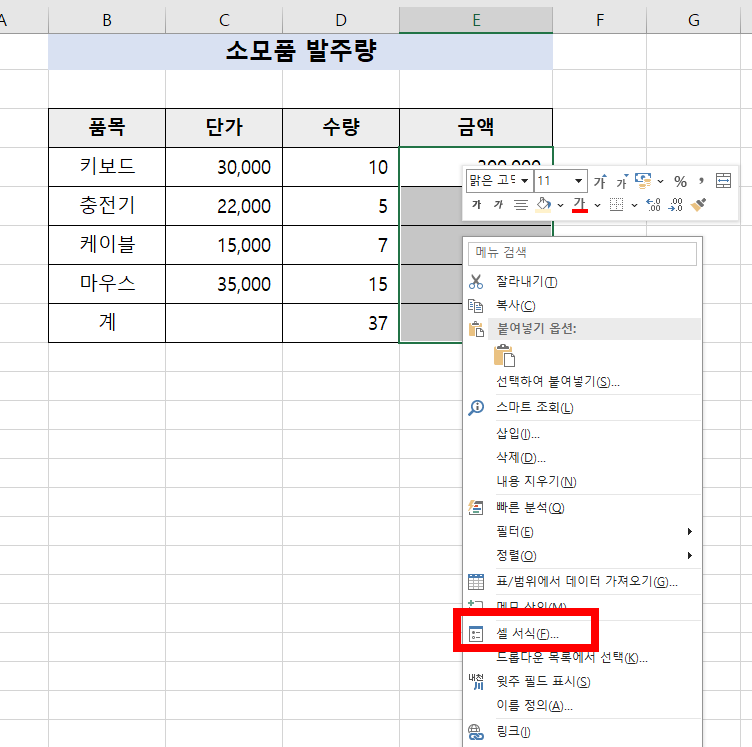Expand accounting format options arrow
The image size is (752, 747).
point(660,181)
